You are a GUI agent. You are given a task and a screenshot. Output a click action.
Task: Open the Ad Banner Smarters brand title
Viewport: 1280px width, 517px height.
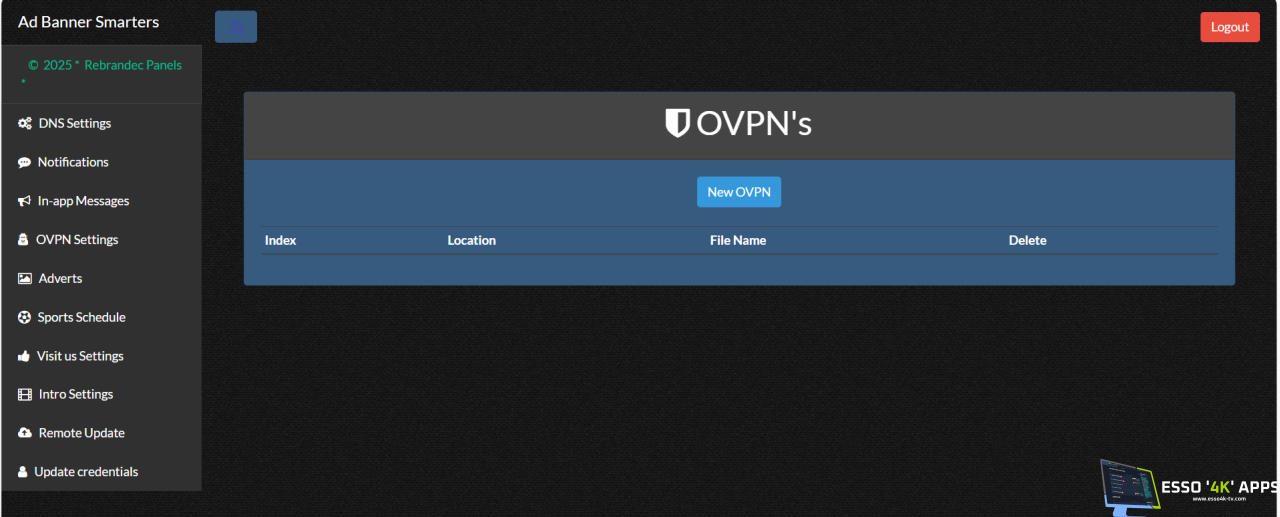tap(88, 22)
